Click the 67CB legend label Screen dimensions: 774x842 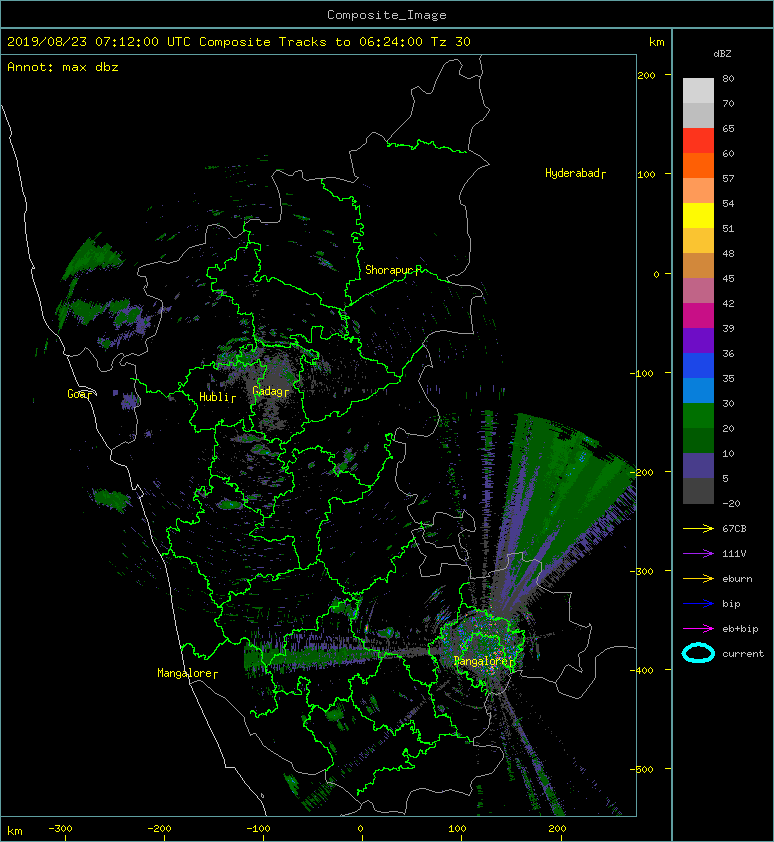tap(734, 529)
